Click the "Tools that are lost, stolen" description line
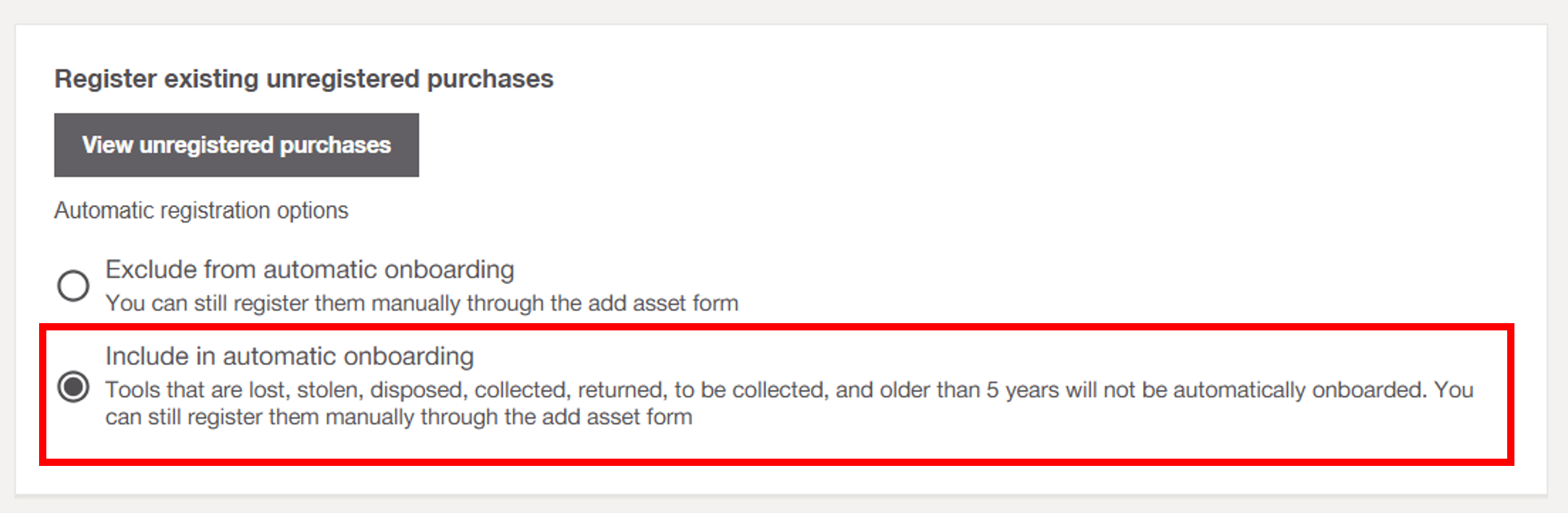The height and width of the screenshot is (513, 1568). point(789,390)
